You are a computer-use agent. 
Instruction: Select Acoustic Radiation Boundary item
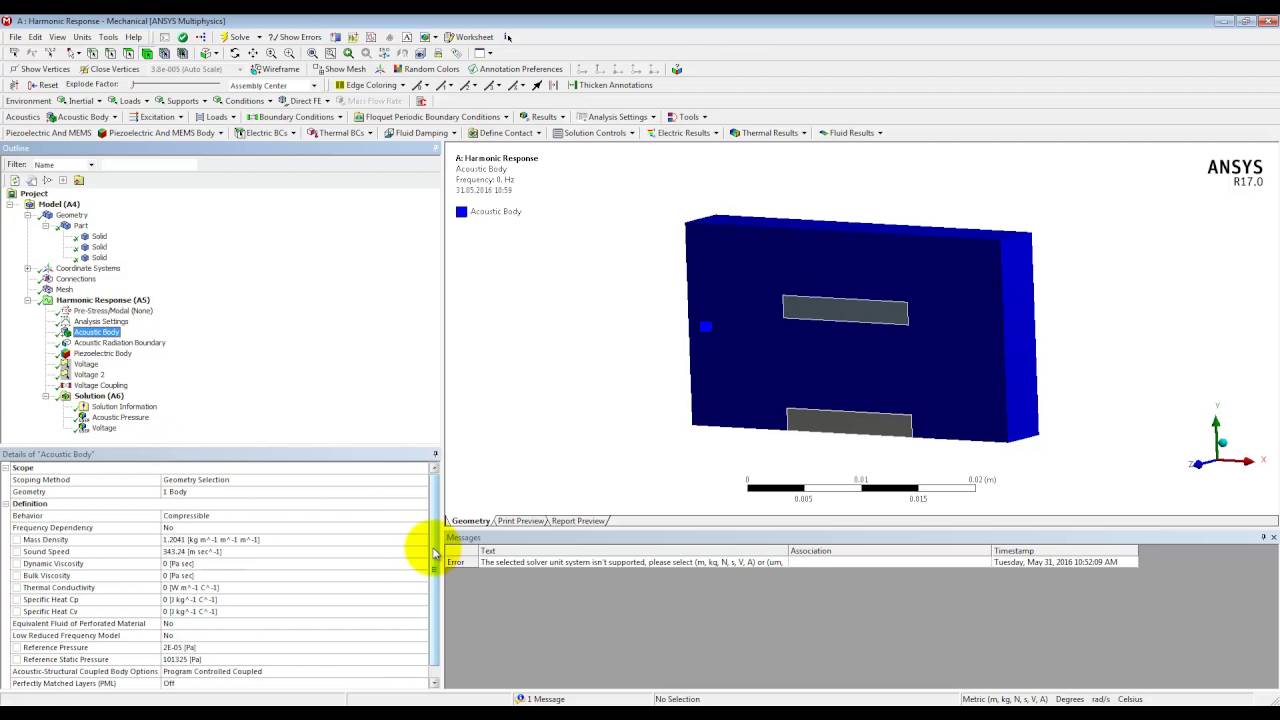point(119,342)
